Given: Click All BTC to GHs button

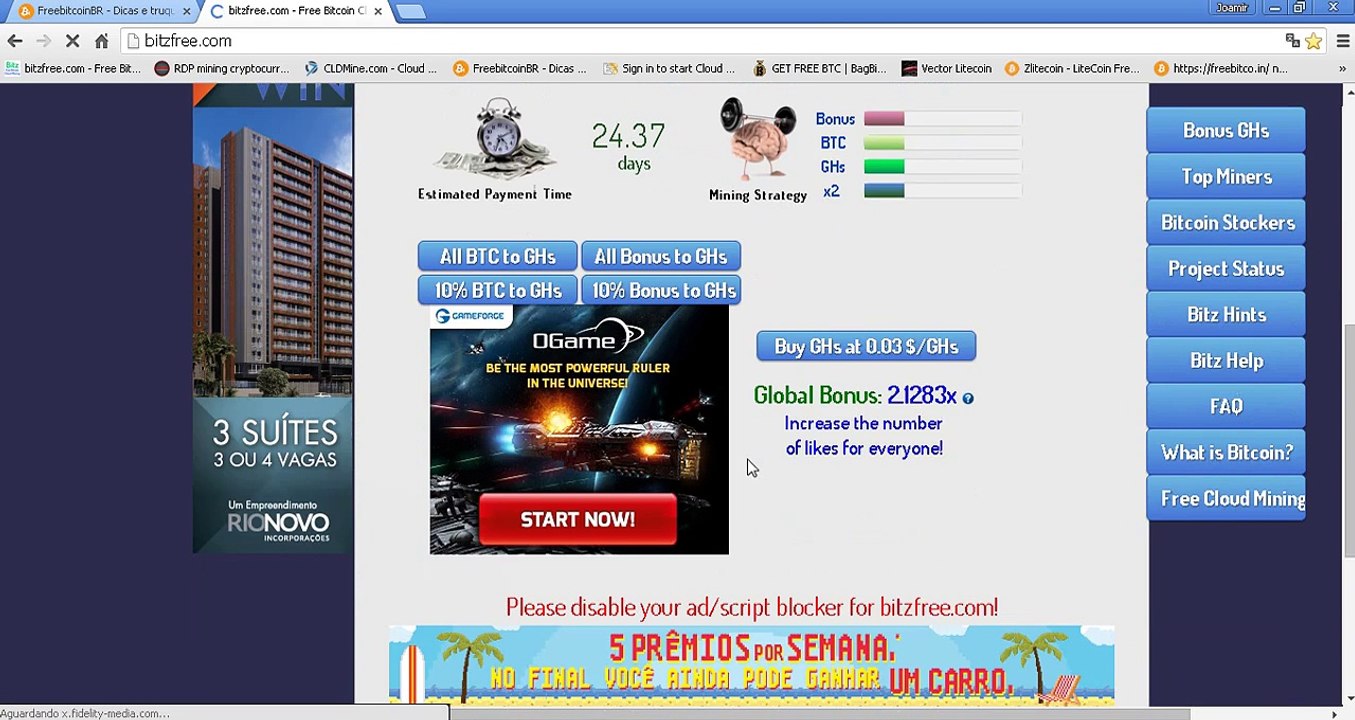Looking at the screenshot, I should coord(497,256).
